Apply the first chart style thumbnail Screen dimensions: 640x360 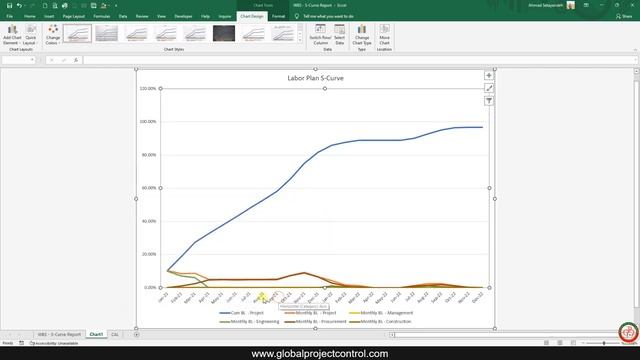[x=77, y=33]
